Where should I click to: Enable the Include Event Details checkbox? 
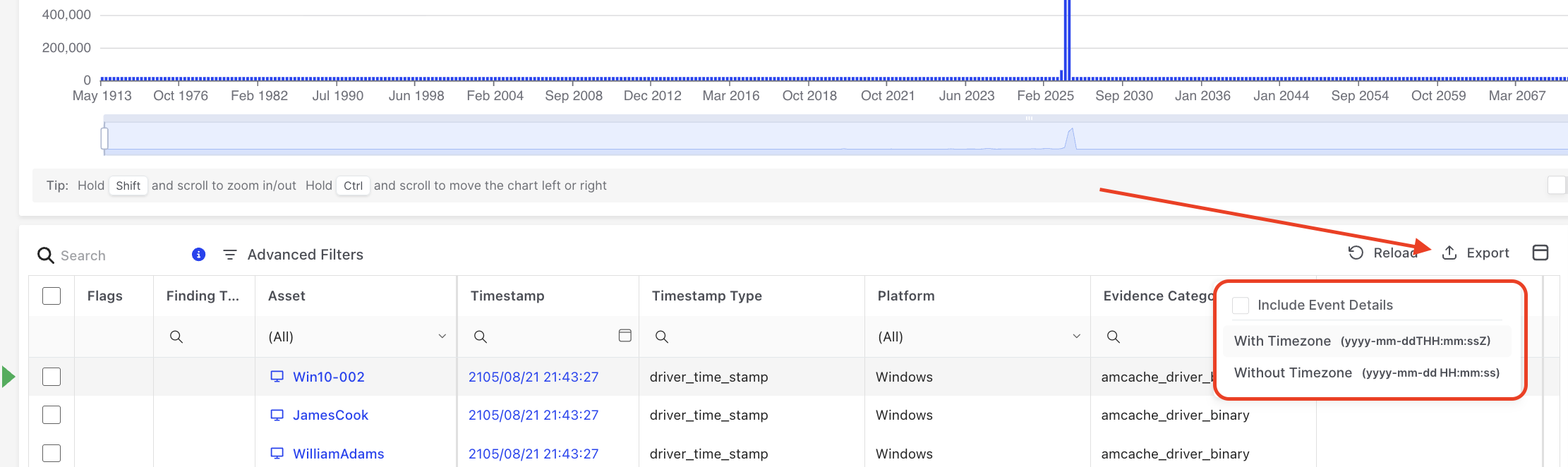(1241, 305)
